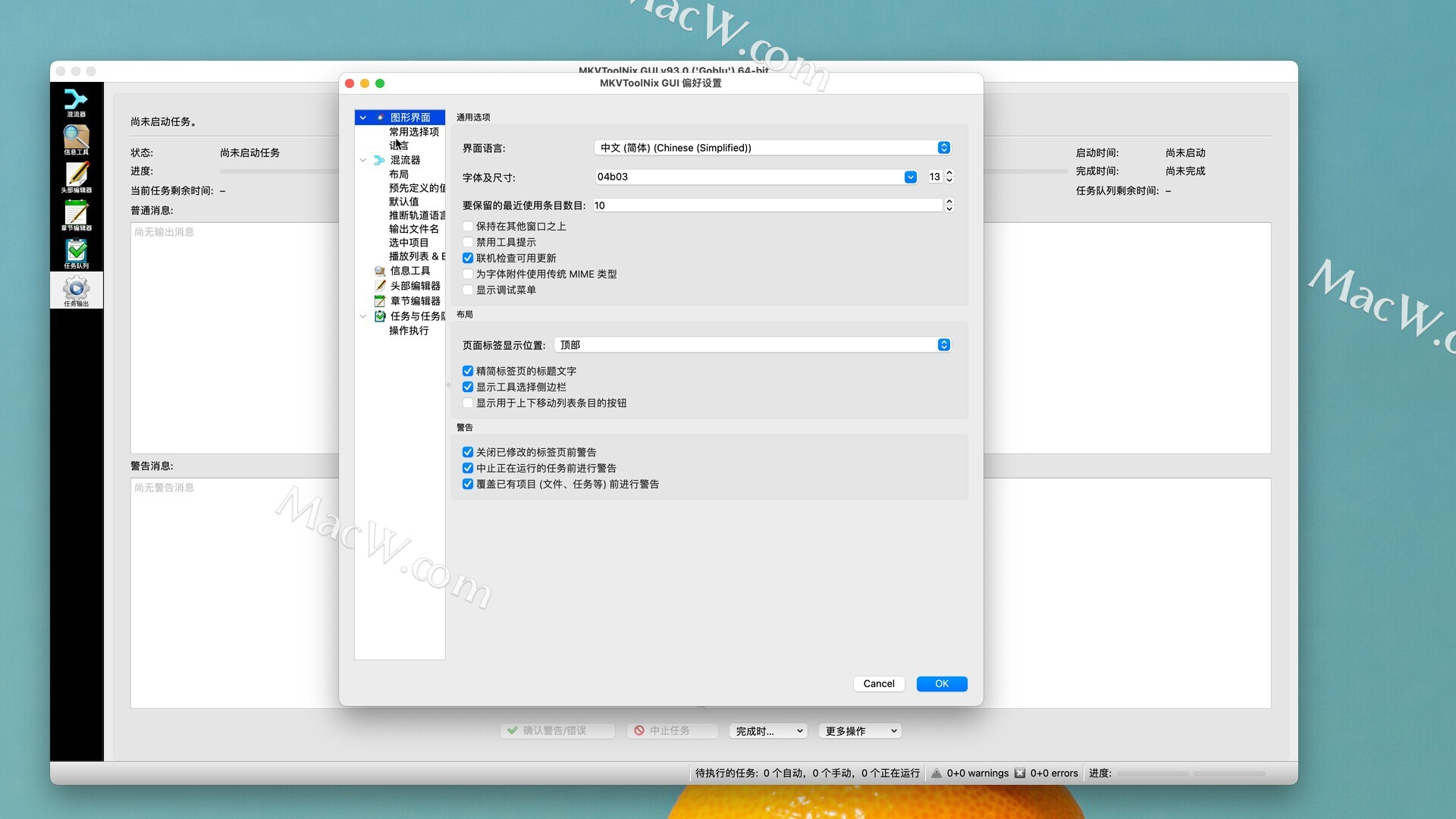Collapse the 图形界面 tree node
The width and height of the screenshot is (1456, 819).
362,118
